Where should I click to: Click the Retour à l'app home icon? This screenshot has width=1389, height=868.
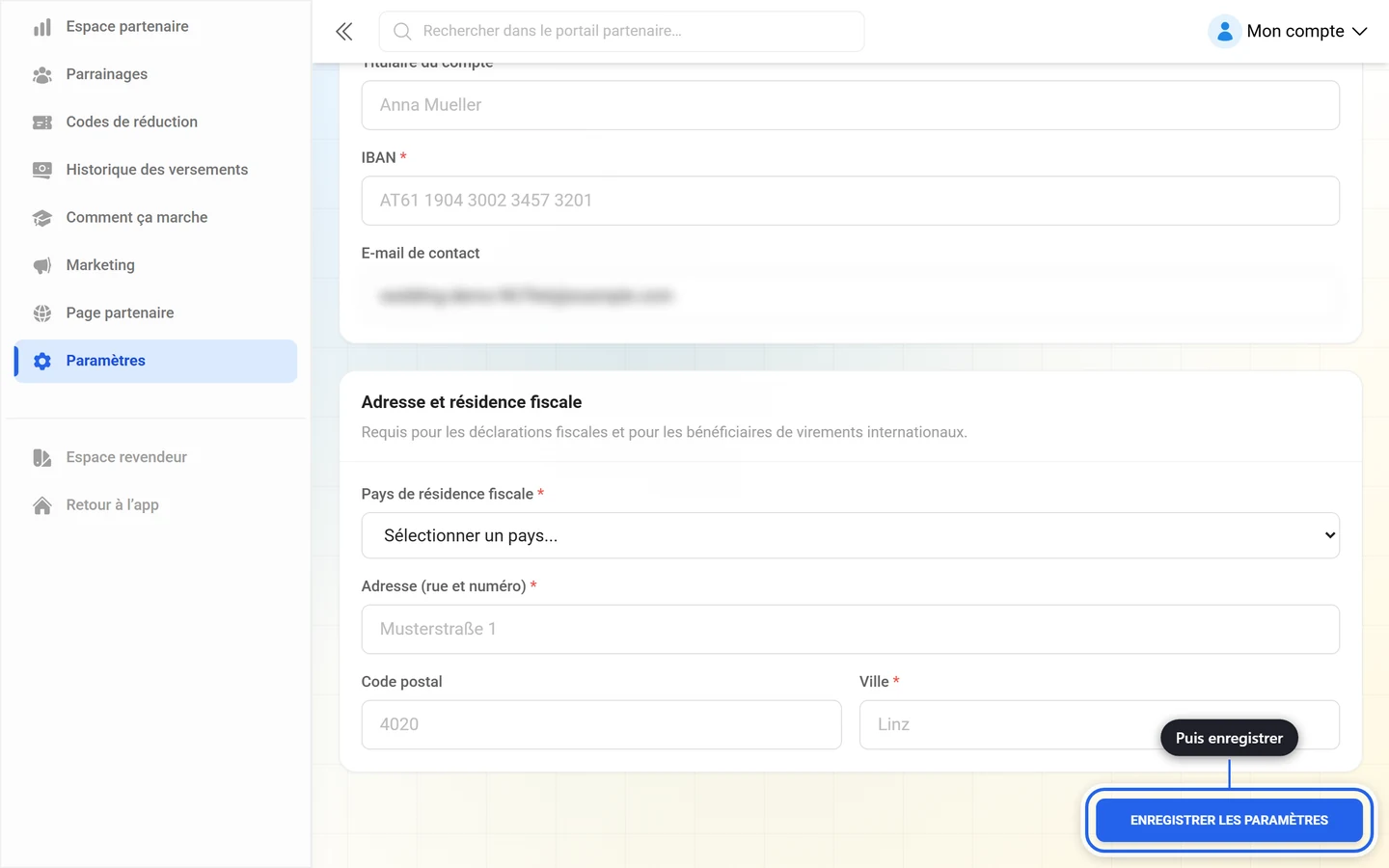click(x=42, y=505)
